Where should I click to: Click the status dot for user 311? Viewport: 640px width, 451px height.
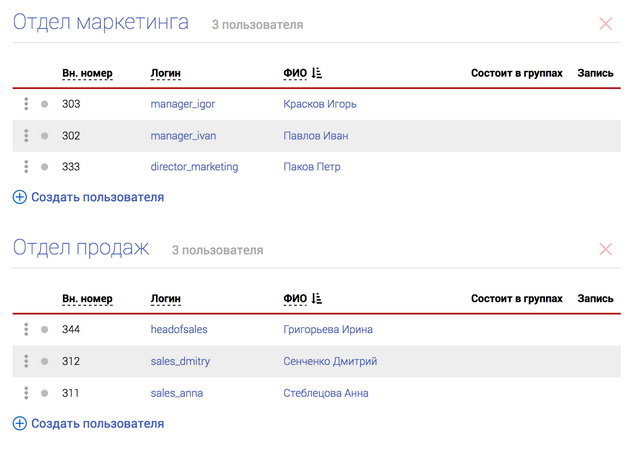pyautogui.click(x=45, y=393)
